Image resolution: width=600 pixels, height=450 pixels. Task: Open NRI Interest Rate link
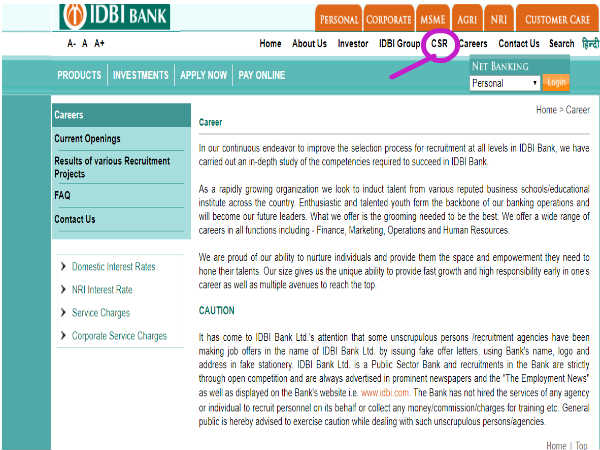102,290
